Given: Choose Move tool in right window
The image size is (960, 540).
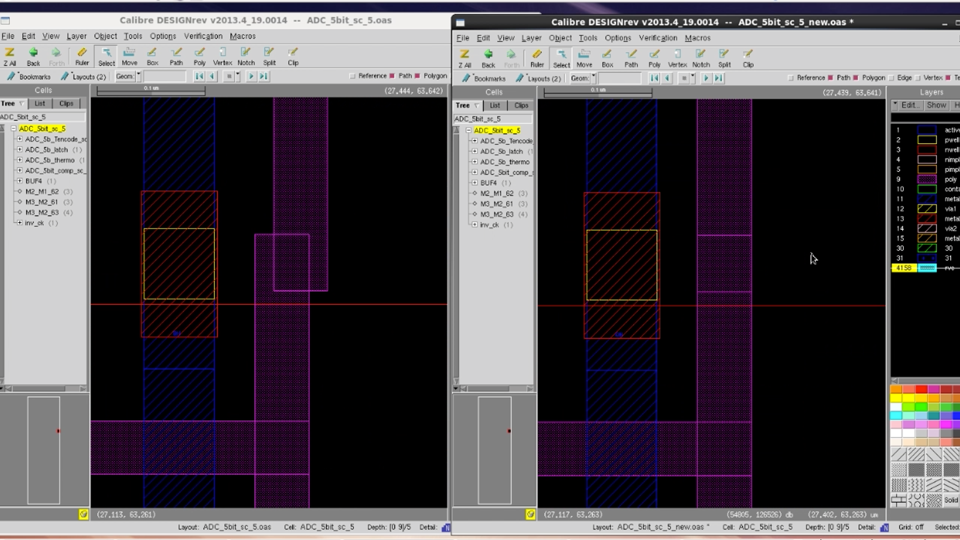Looking at the screenshot, I should click(584, 58).
